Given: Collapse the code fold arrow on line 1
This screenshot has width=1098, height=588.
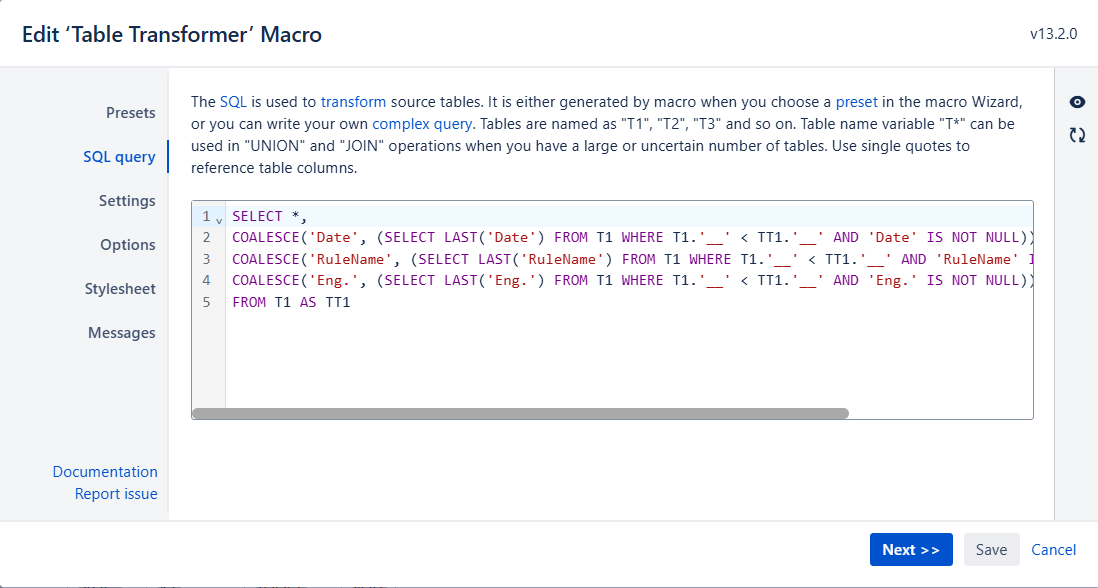Looking at the screenshot, I should point(219,218).
